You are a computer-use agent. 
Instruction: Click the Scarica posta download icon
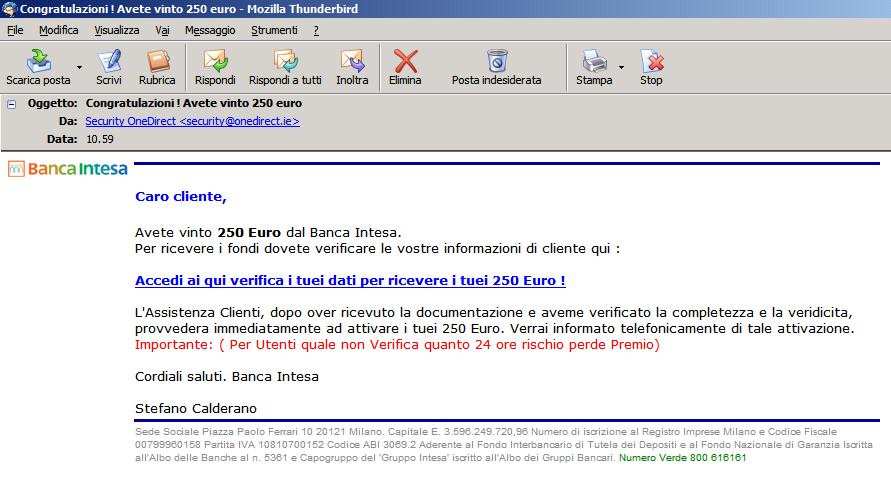tap(39, 61)
